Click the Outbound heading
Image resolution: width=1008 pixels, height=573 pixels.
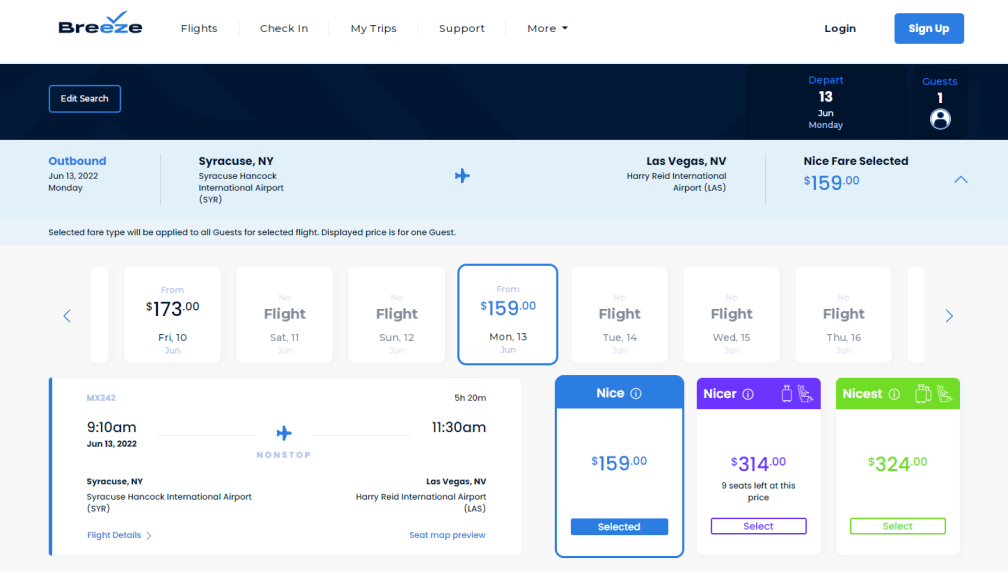coord(77,161)
